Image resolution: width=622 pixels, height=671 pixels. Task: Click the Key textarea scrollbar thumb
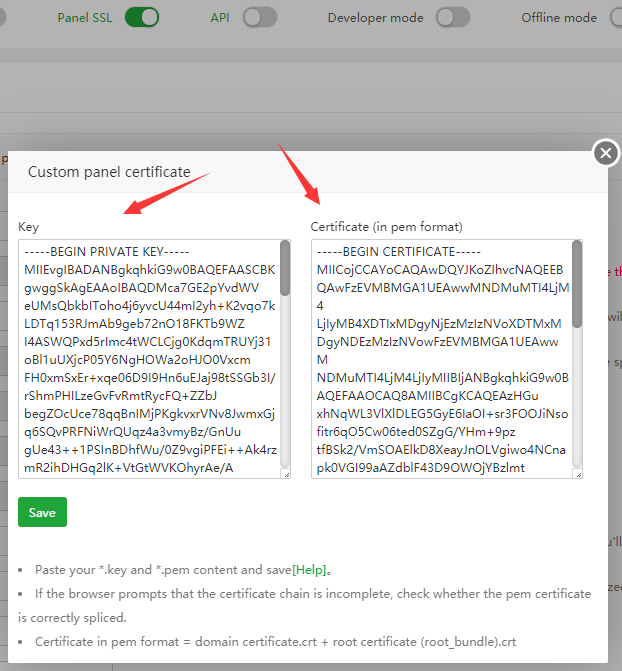[285, 268]
